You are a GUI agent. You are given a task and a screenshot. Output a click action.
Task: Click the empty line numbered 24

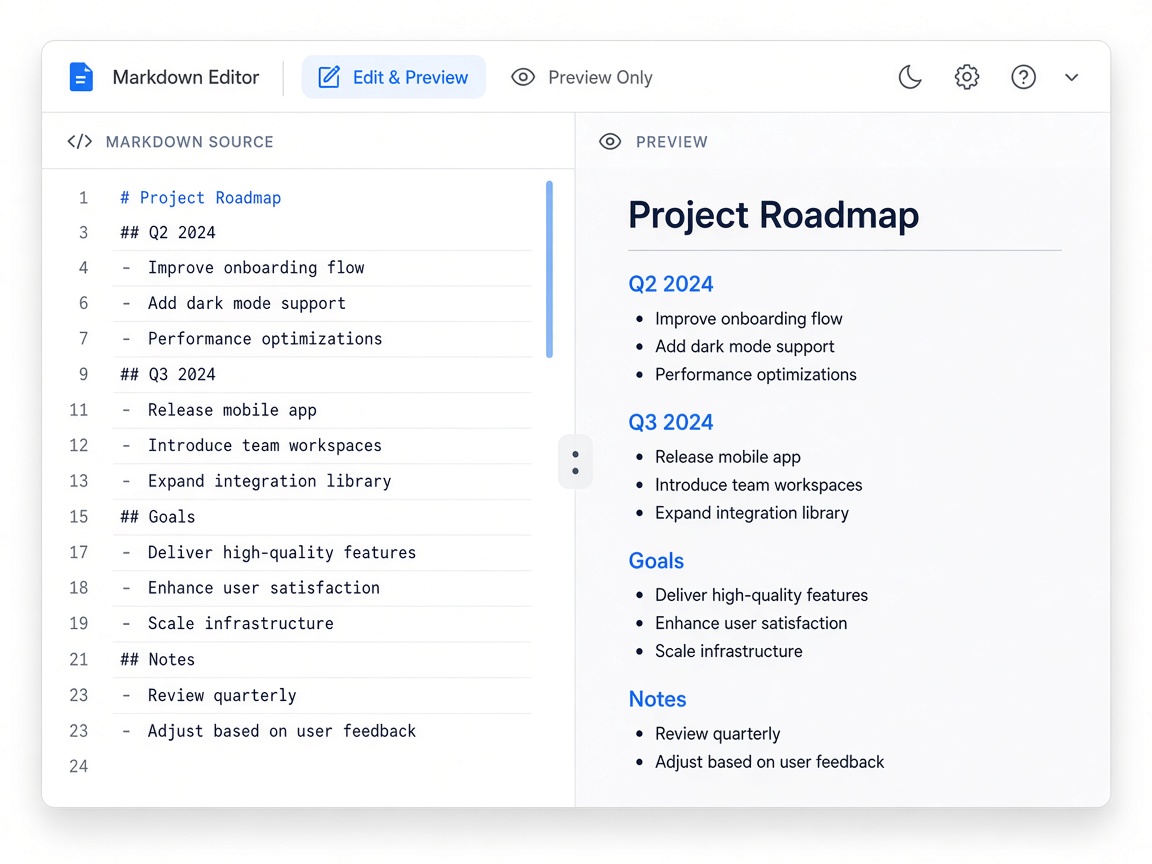pyautogui.click(x=323, y=766)
